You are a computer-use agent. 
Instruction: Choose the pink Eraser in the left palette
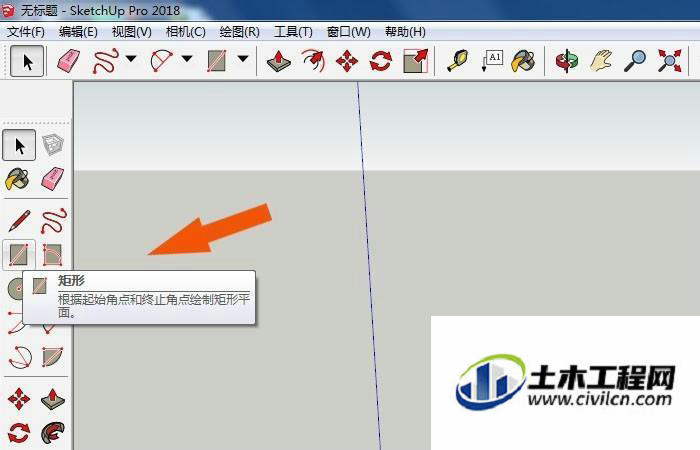(53, 179)
